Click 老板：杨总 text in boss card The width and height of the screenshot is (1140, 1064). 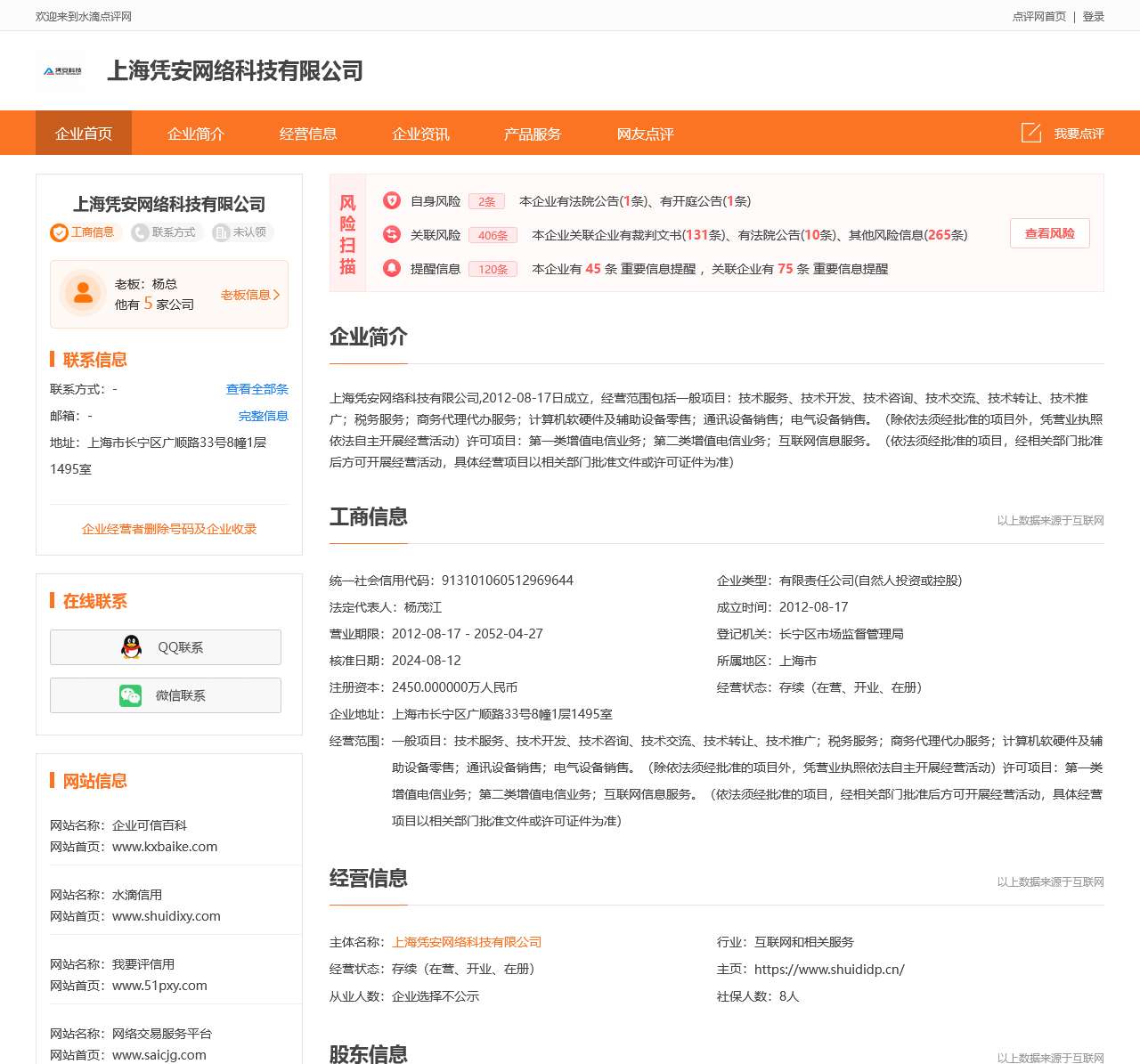tap(146, 284)
